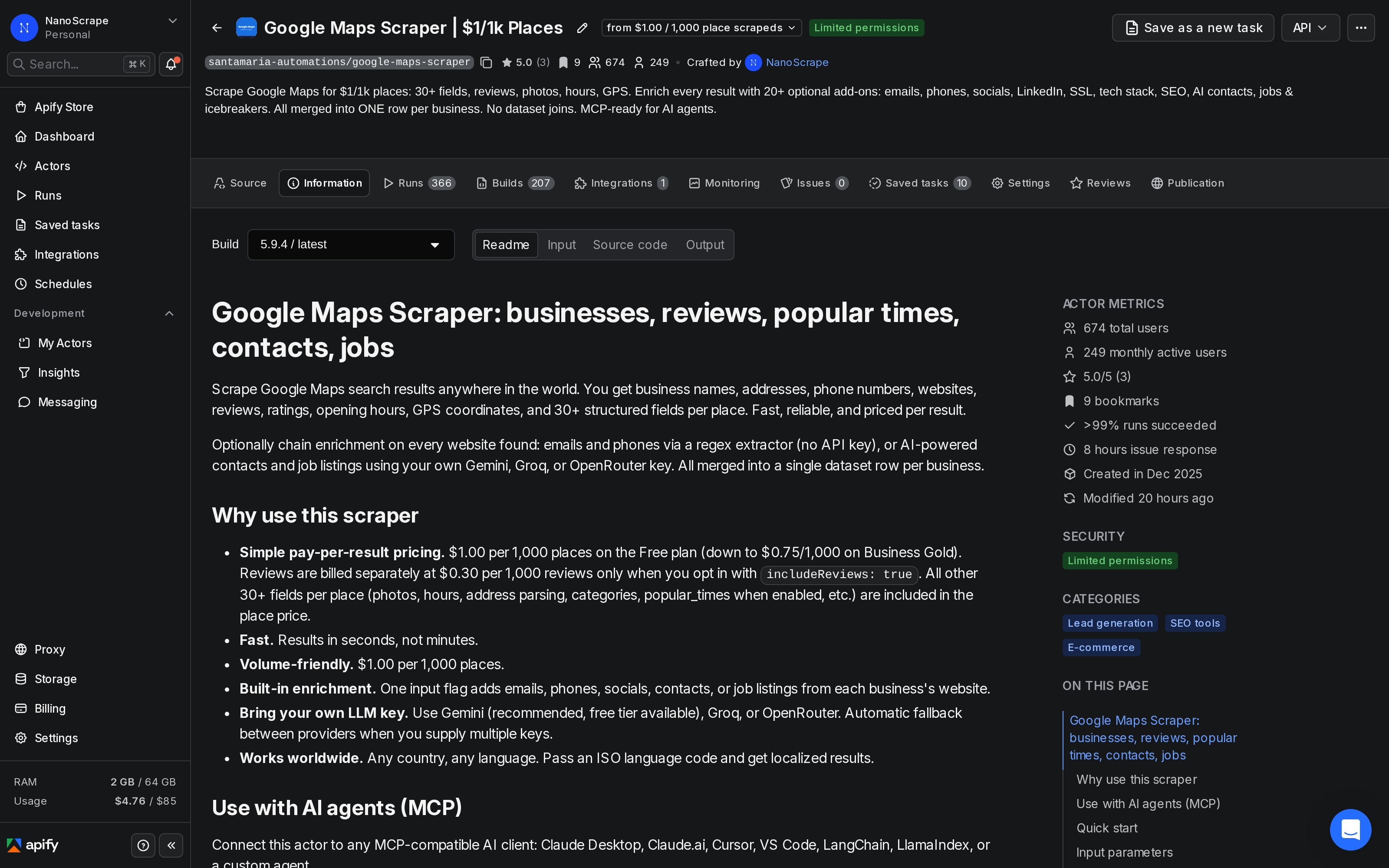Copy the actor slug with the copy icon
This screenshot has width=1389, height=868.
[x=486, y=62]
